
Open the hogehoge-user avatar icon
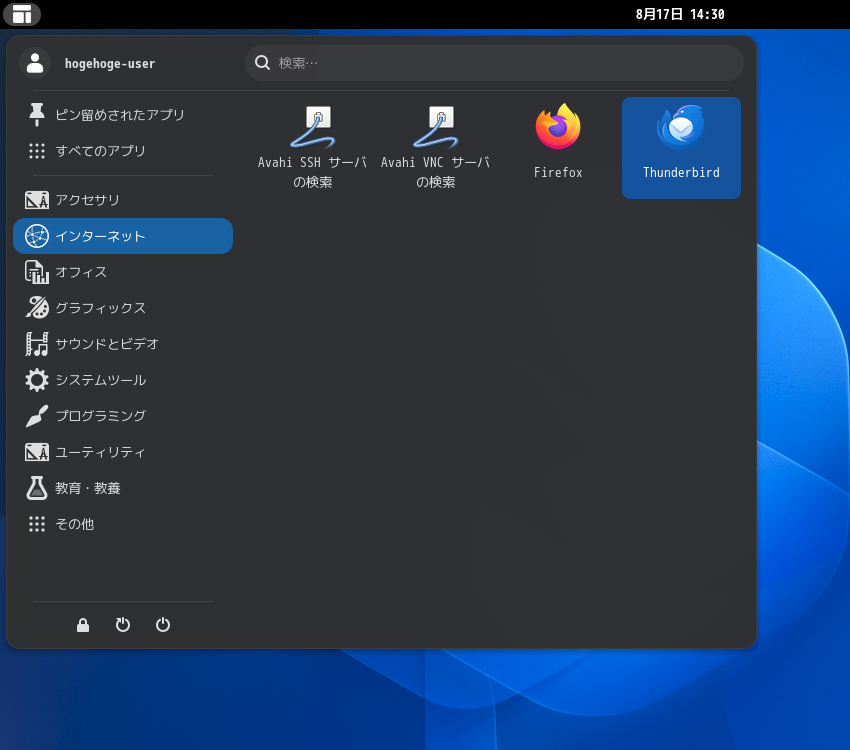[35, 63]
